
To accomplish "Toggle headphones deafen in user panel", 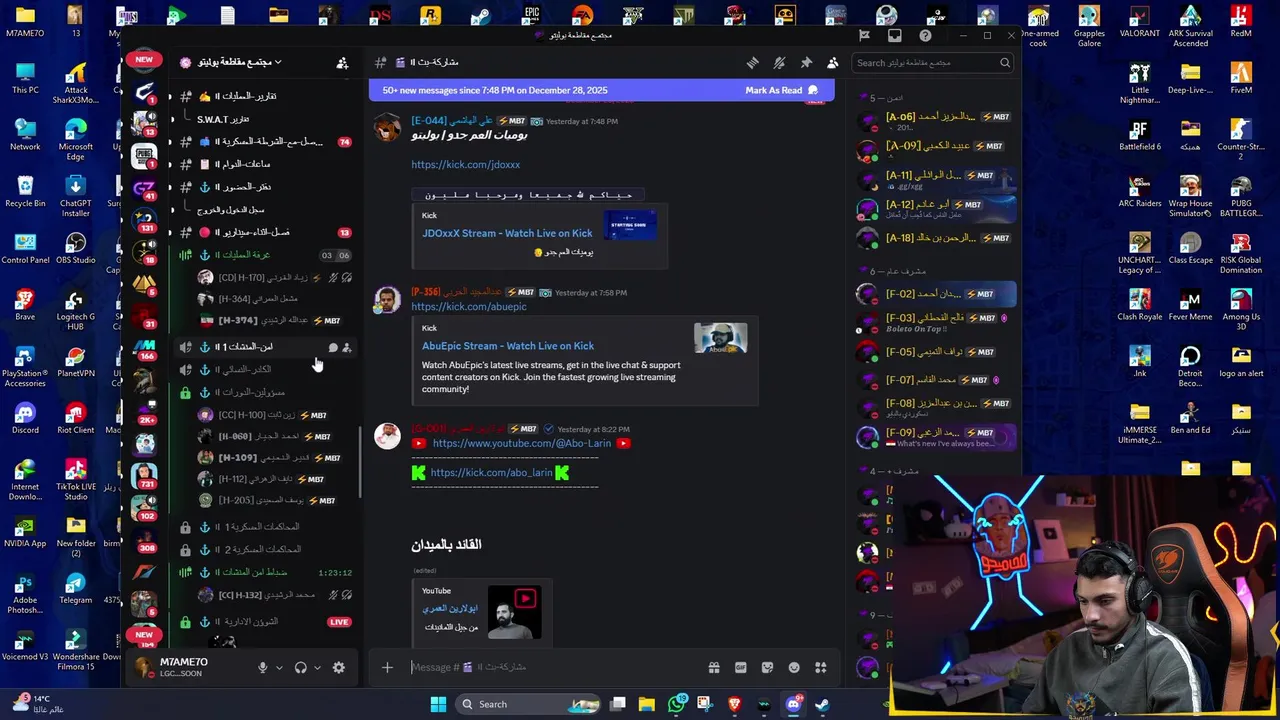I will click(300, 667).
